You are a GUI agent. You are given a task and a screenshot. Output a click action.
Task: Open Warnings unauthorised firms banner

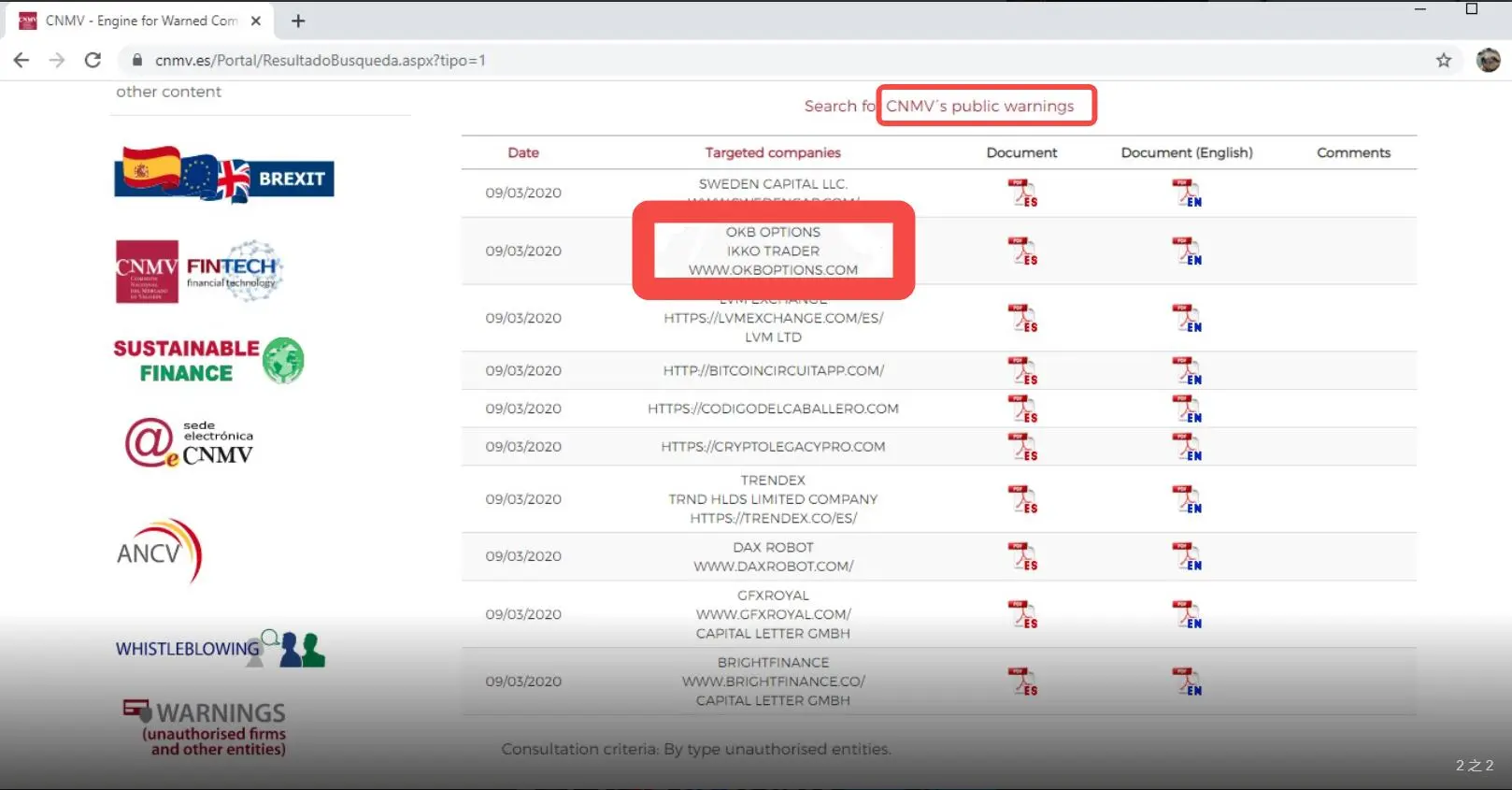(x=206, y=727)
